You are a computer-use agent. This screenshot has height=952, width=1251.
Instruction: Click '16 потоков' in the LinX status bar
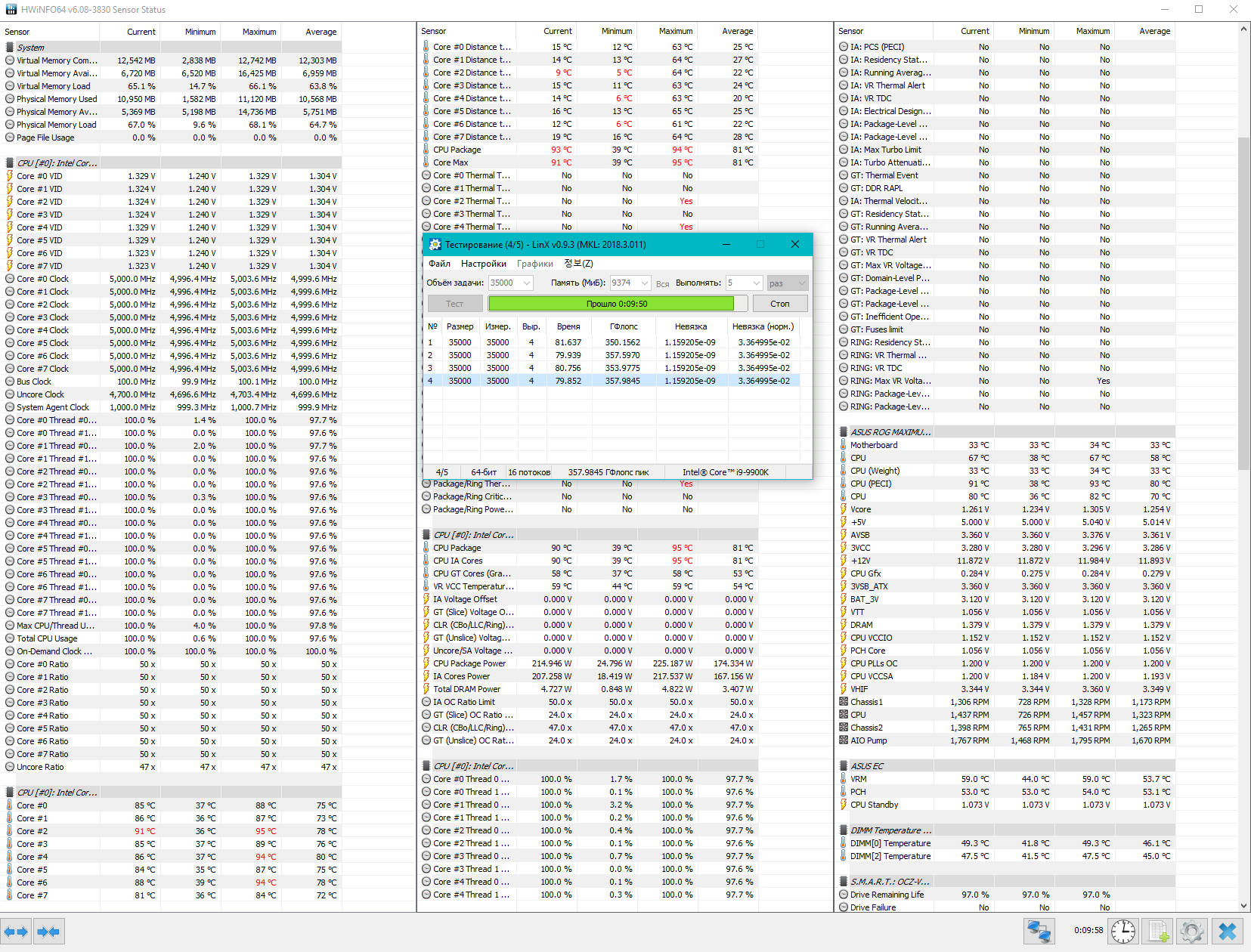coord(529,472)
